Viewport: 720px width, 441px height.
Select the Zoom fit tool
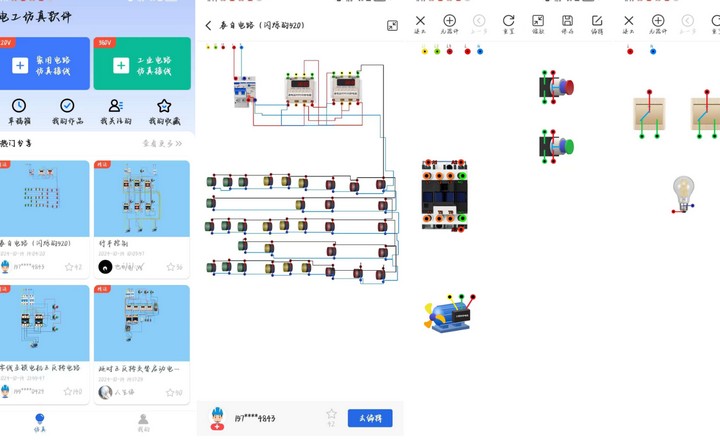[538, 24]
